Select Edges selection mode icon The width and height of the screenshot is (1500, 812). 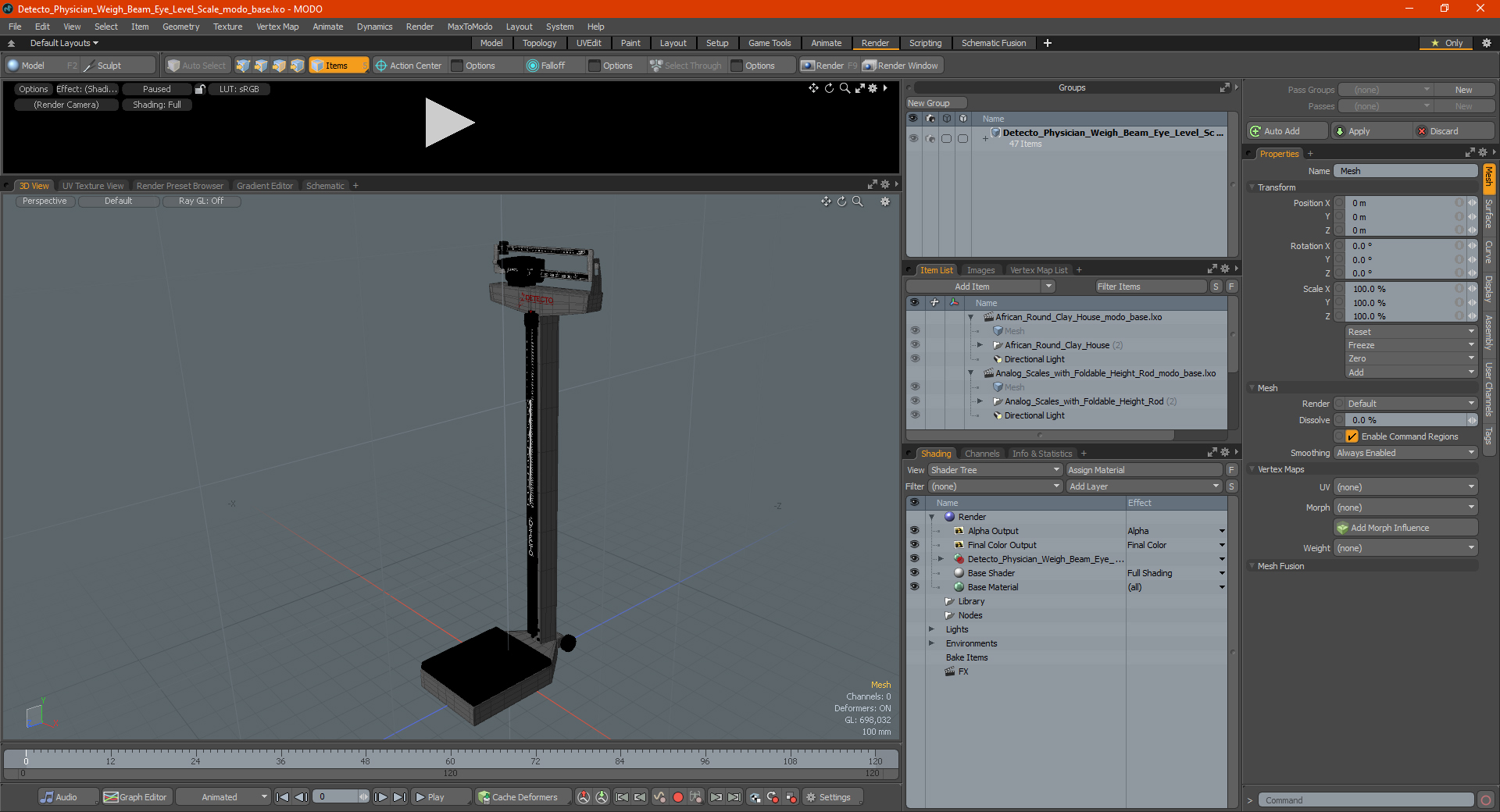tap(261, 66)
